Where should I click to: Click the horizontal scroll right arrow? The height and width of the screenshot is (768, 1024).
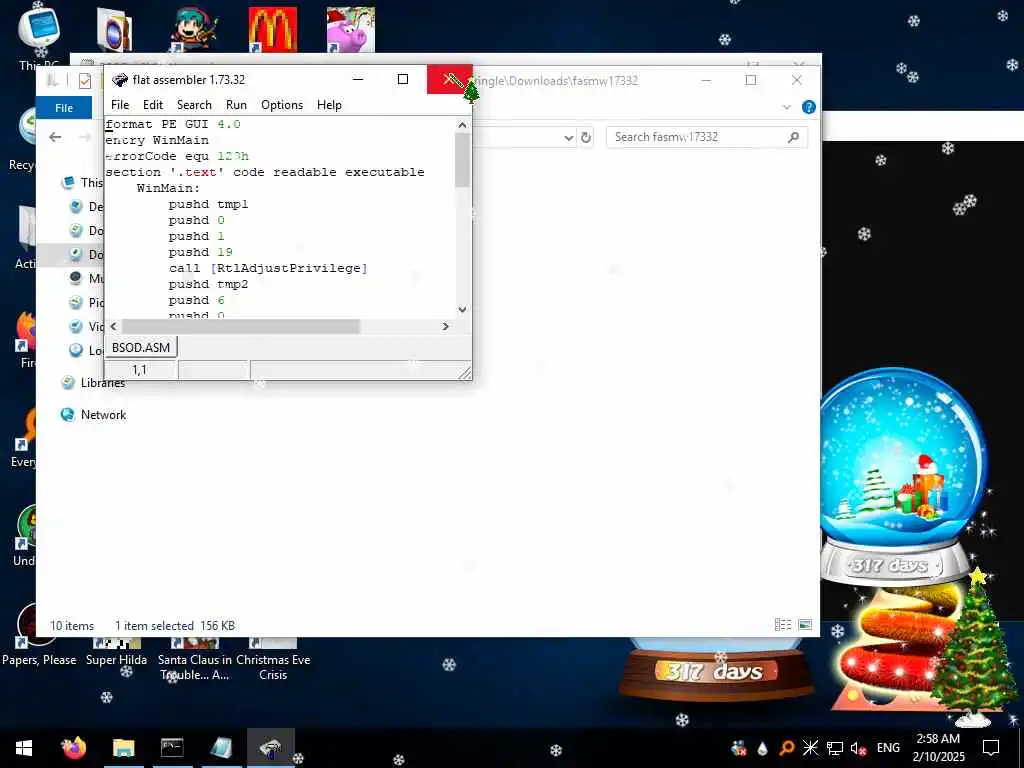coord(445,326)
